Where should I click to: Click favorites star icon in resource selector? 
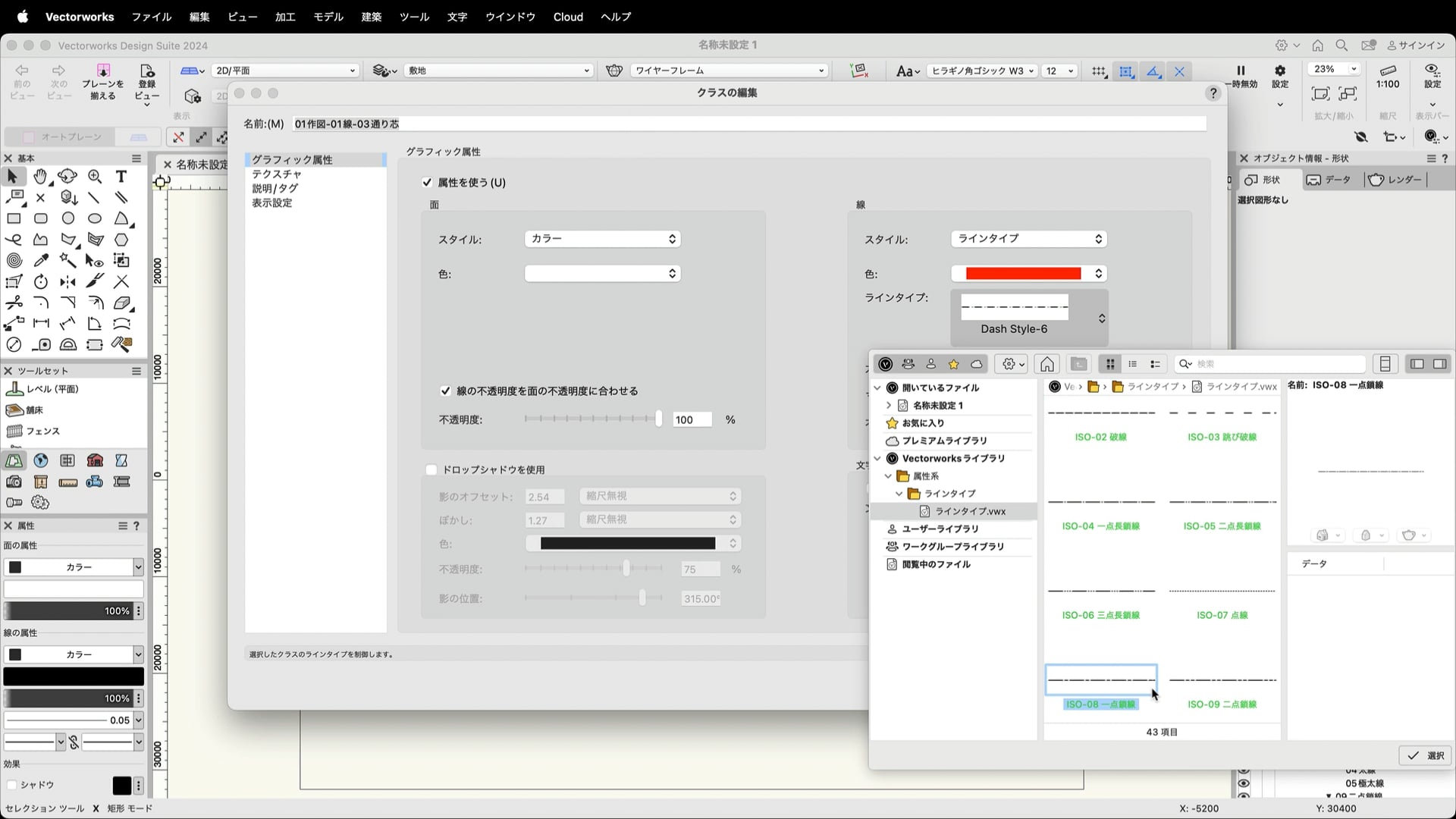pos(954,364)
